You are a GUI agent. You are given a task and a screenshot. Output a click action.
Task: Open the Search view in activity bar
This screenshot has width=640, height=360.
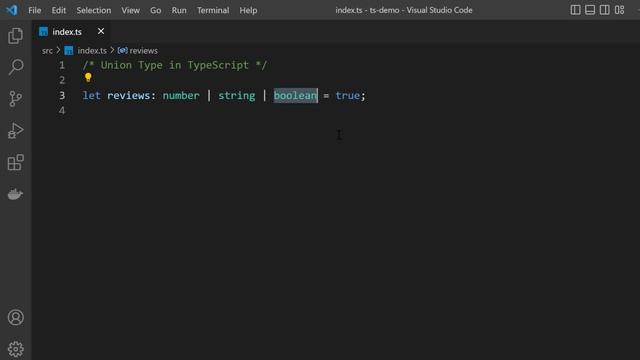[x=16, y=67]
